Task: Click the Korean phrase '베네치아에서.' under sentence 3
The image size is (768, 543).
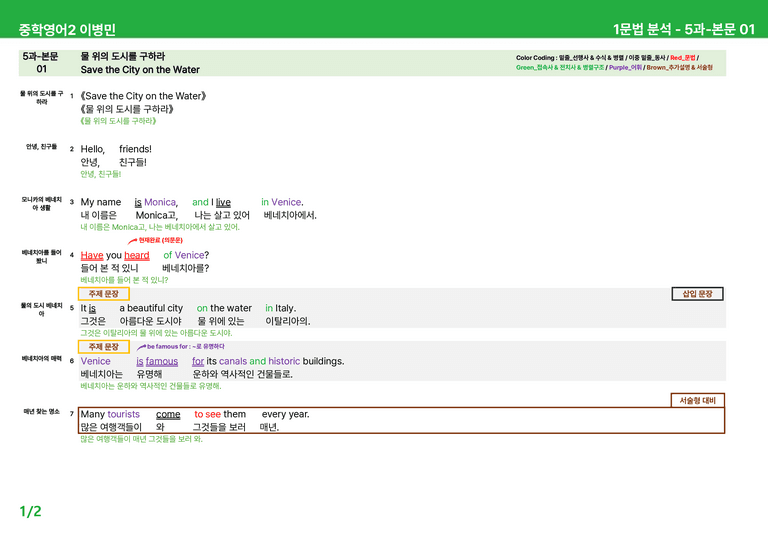Action: 290,215
